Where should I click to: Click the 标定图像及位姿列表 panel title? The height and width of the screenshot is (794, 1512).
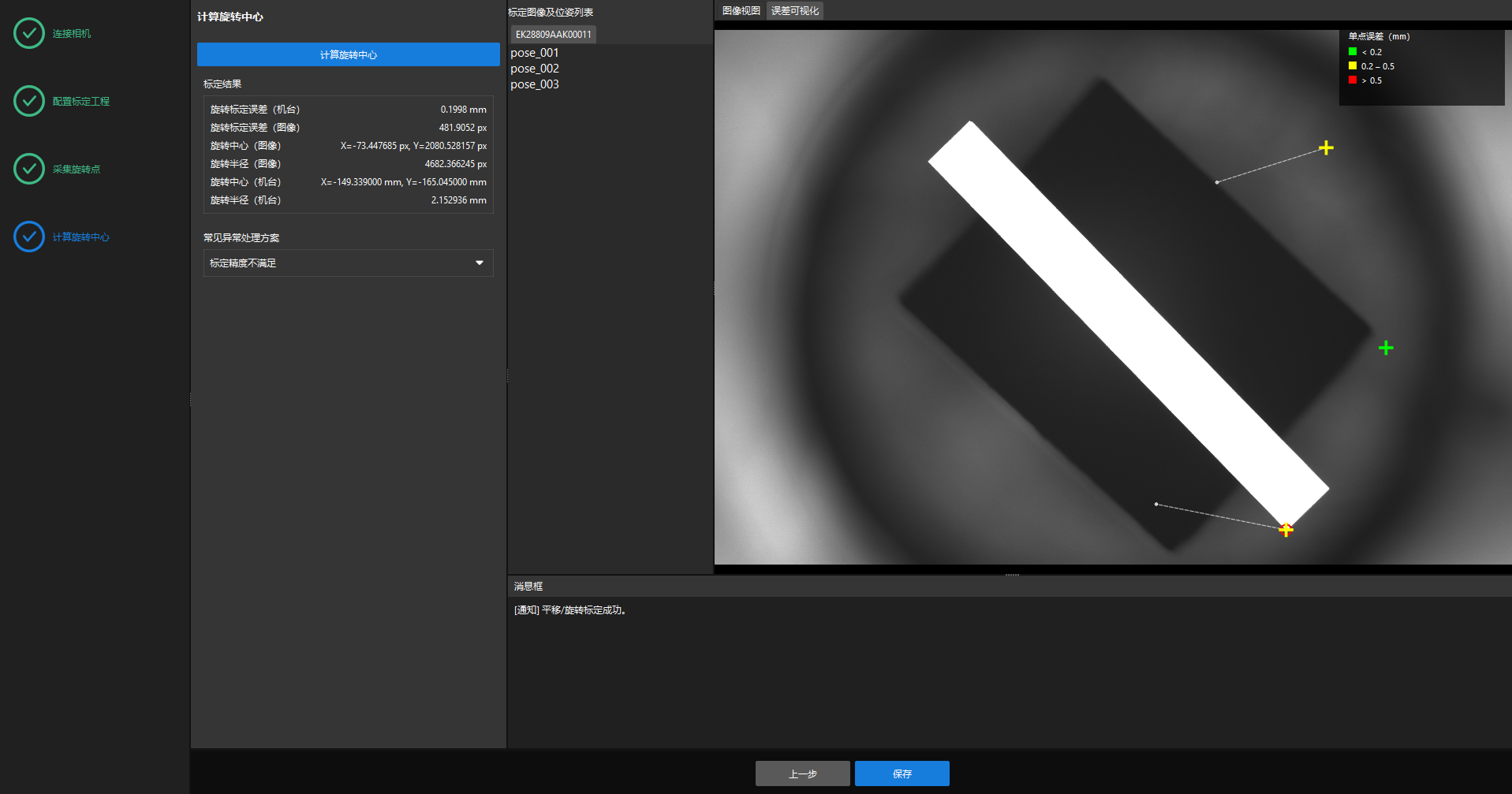pos(551,13)
